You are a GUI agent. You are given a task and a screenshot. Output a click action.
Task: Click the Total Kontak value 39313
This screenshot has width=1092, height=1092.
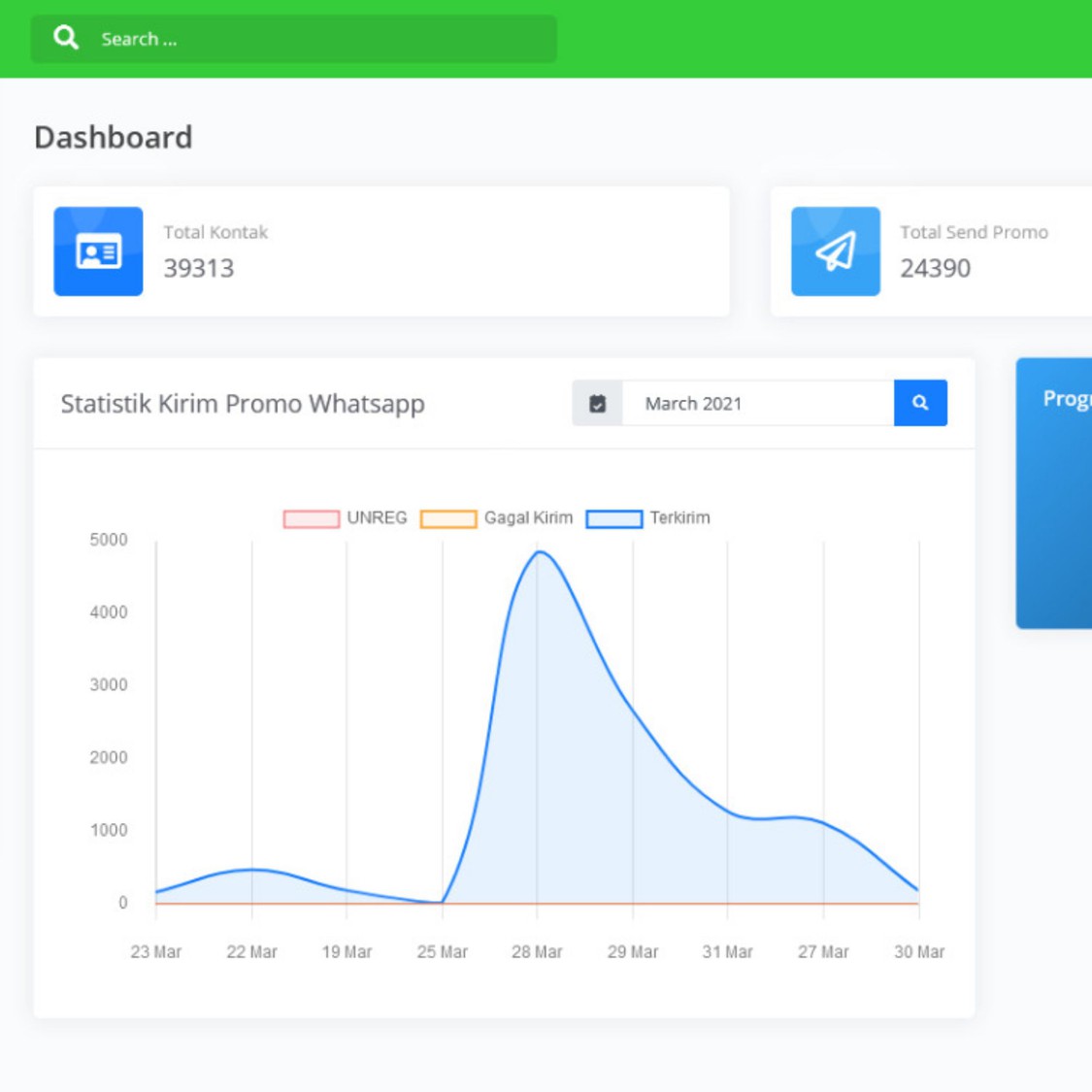pyautogui.click(x=199, y=269)
